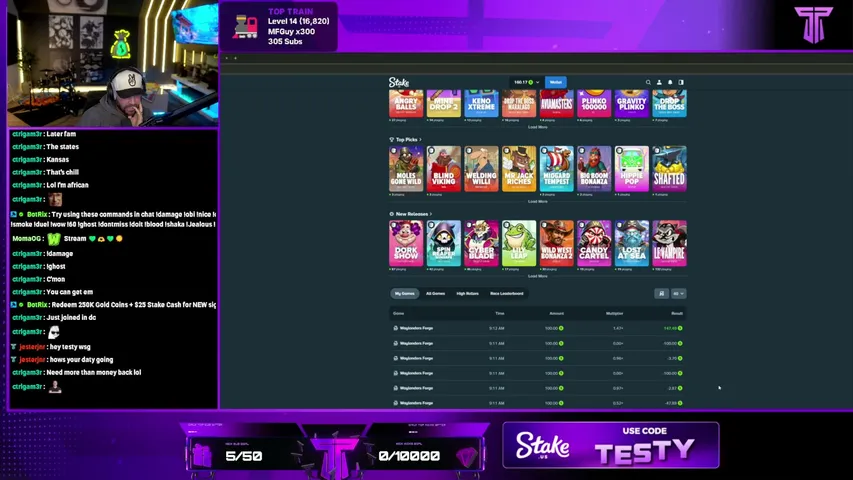Viewport: 853px width, 480px height.
Task: Open the Mine Drop 2 game tile
Action: click(443, 103)
